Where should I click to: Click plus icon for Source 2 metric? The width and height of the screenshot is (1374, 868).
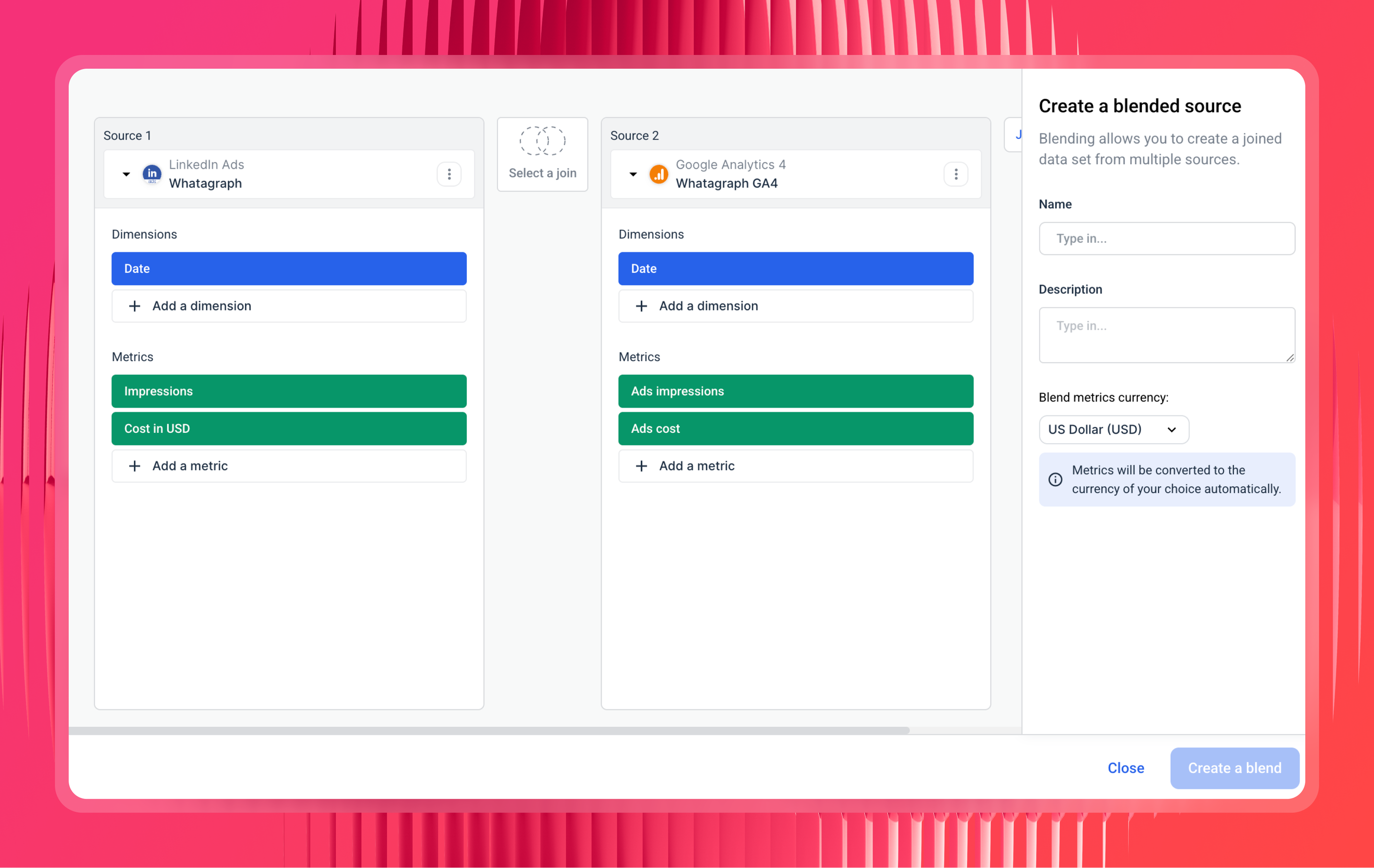(x=641, y=466)
